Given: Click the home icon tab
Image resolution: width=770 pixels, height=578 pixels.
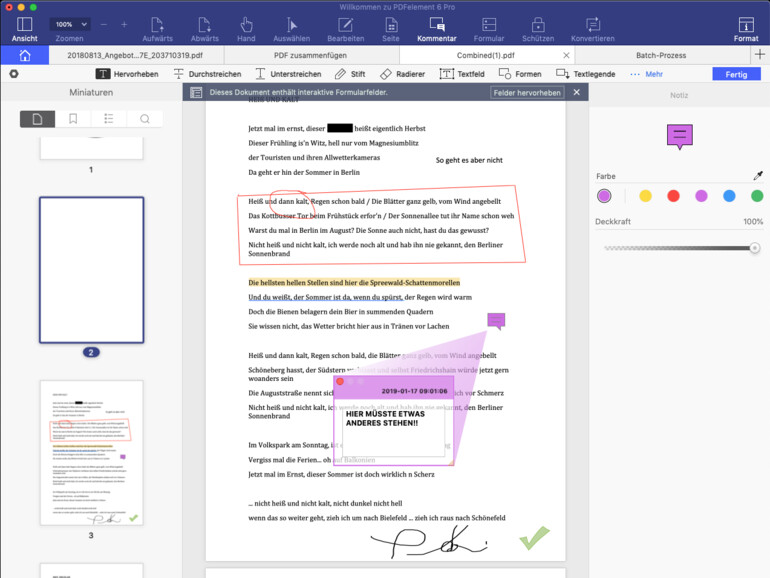Looking at the screenshot, I should (25, 56).
